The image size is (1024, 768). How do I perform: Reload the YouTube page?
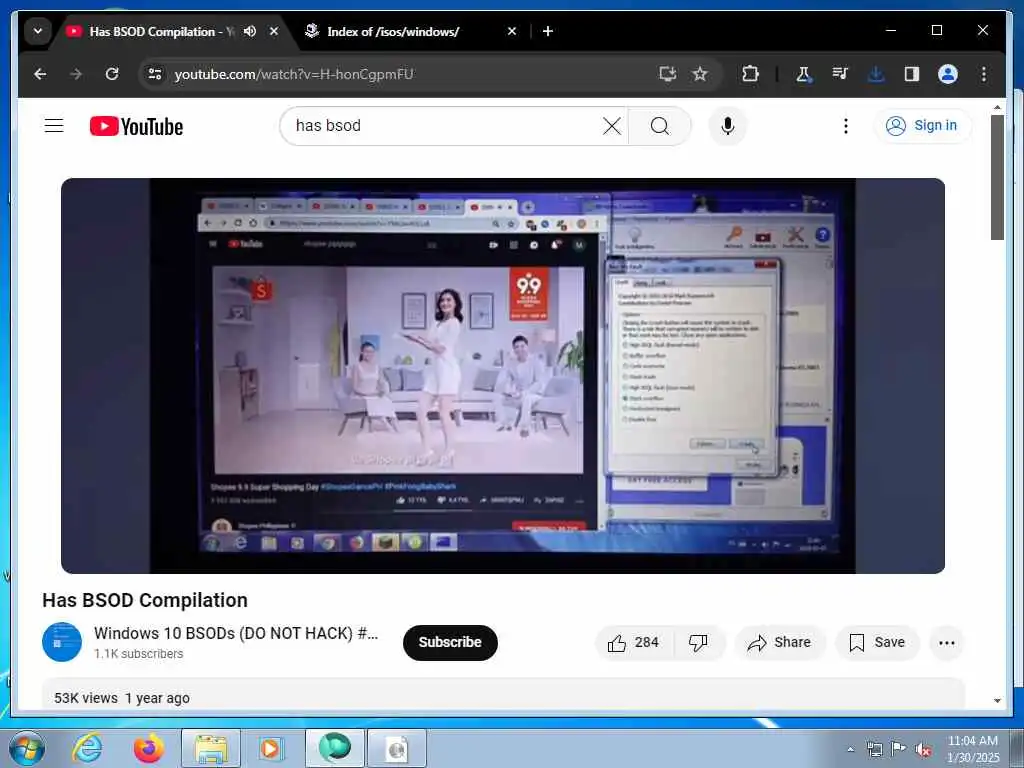pyautogui.click(x=112, y=74)
